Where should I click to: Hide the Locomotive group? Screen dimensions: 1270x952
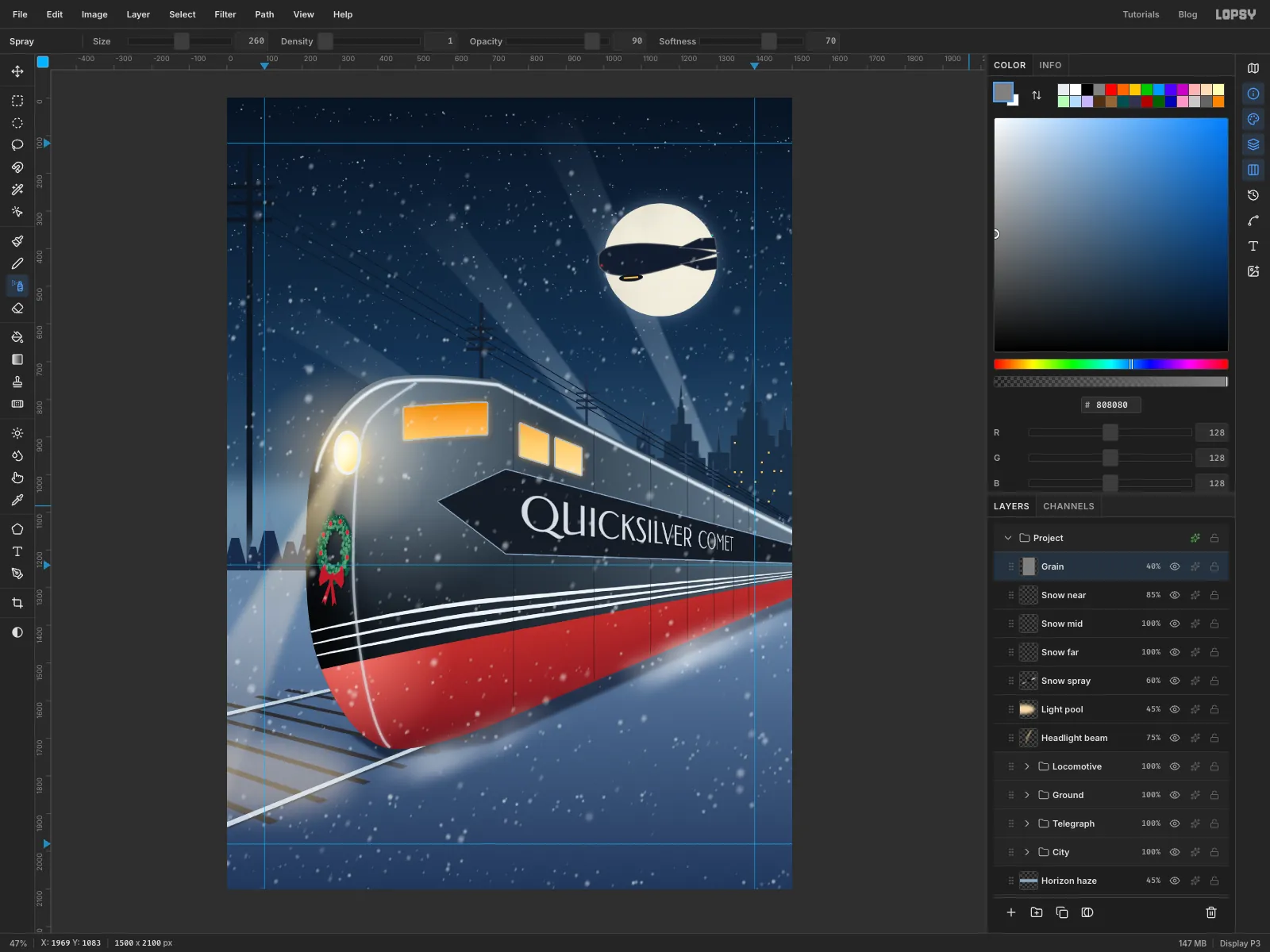[1175, 766]
